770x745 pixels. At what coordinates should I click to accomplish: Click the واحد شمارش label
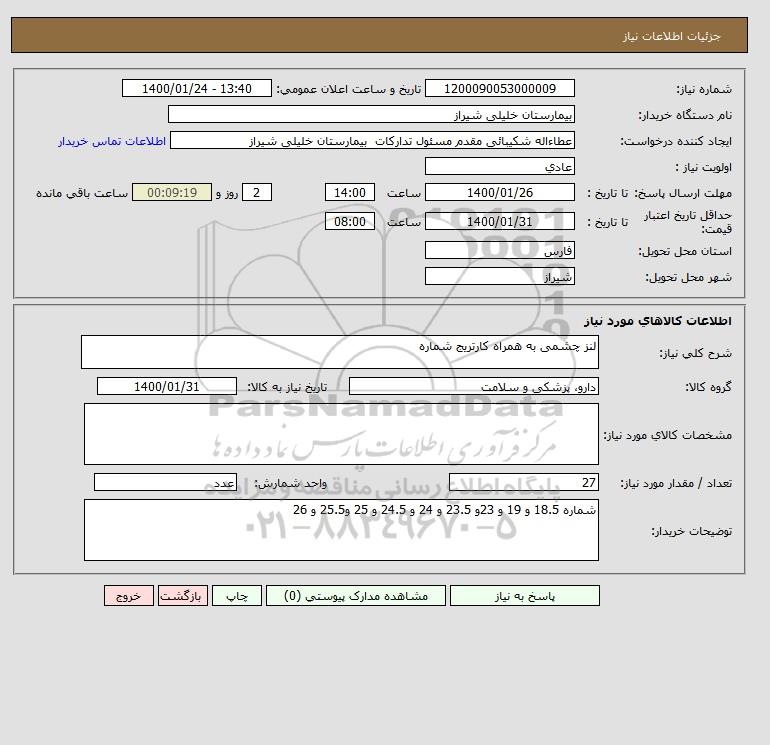click(290, 483)
